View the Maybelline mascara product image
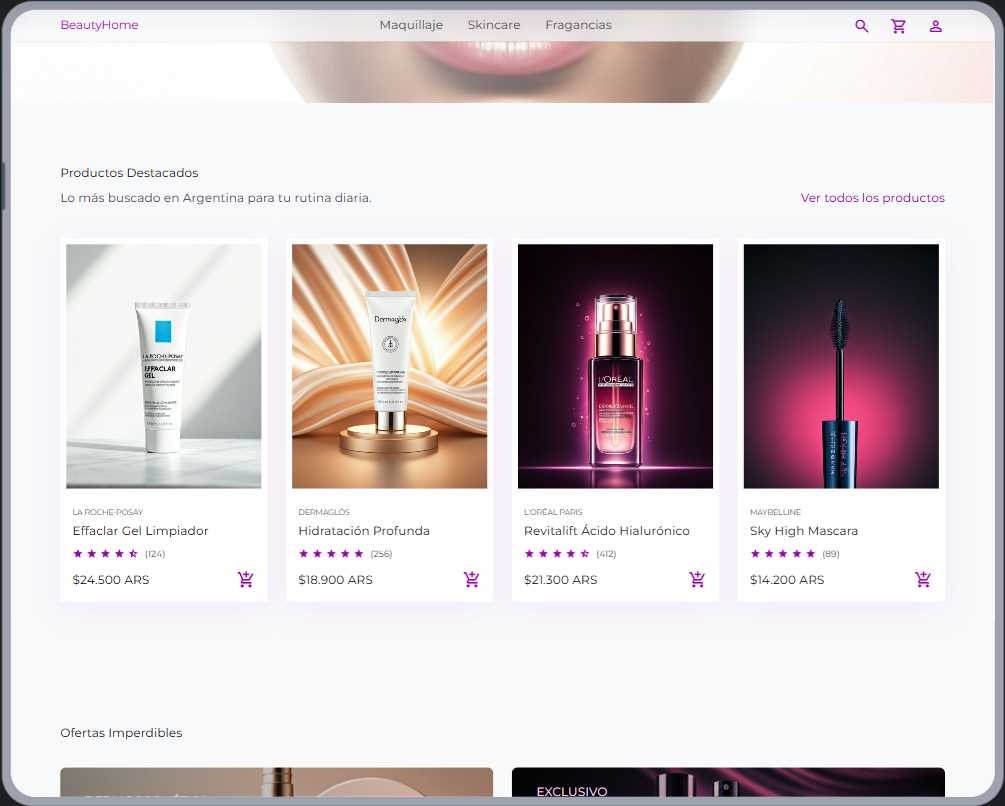This screenshot has width=1005, height=806. point(841,366)
